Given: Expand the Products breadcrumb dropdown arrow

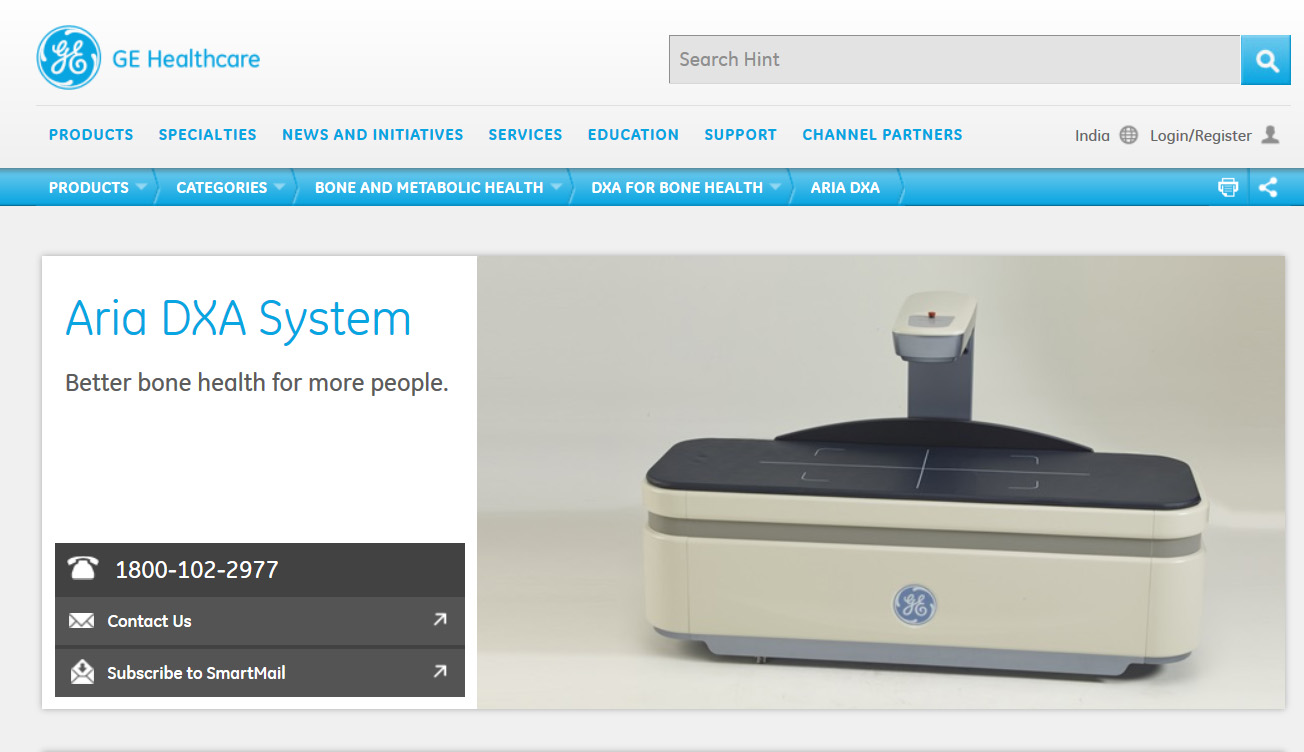Looking at the screenshot, I should pyautogui.click(x=141, y=187).
